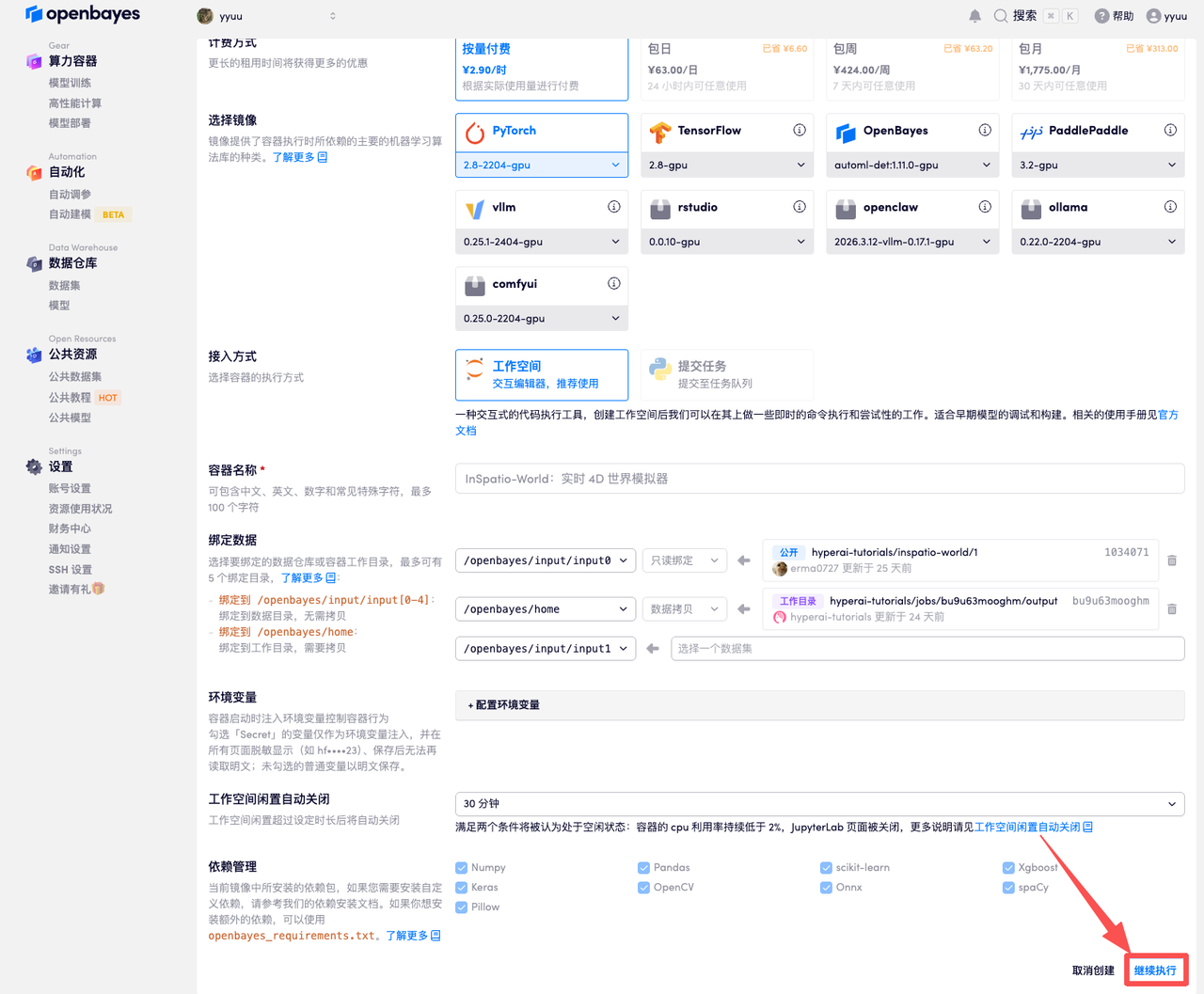This screenshot has height=994, width=1204.
Task: Show info for the openclaw image
Action: 985,207
